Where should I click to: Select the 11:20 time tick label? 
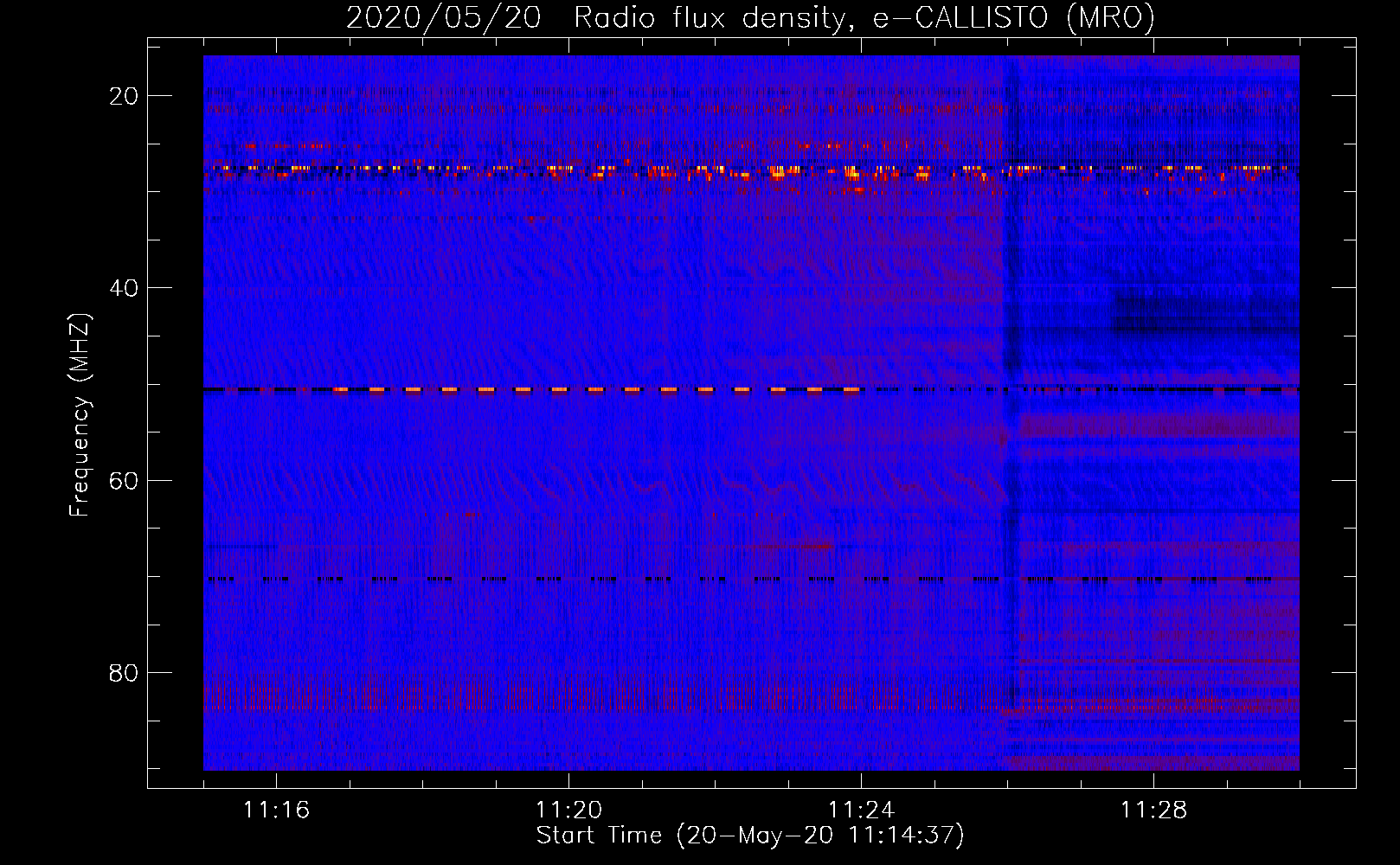tap(569, 811)
